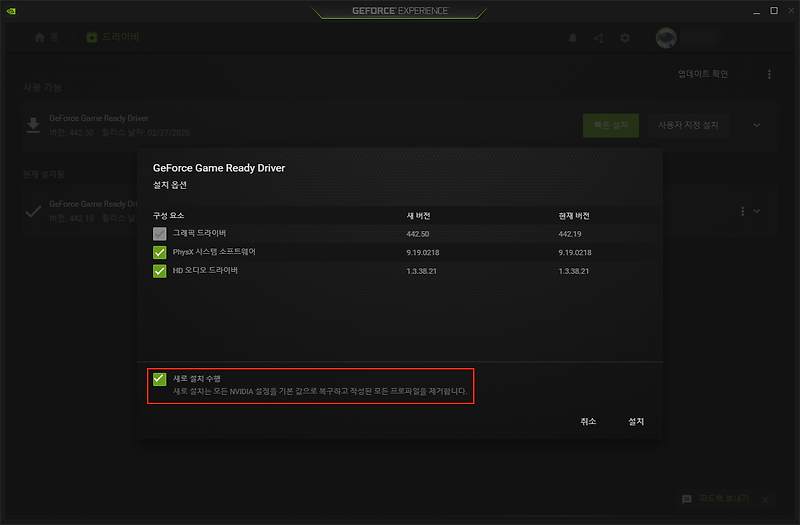The height and width of the screenshot is (525, 800).
Task: Click the PhysX new version 9.19.0218
Action: pyautogui.click(x=423, y=253)
